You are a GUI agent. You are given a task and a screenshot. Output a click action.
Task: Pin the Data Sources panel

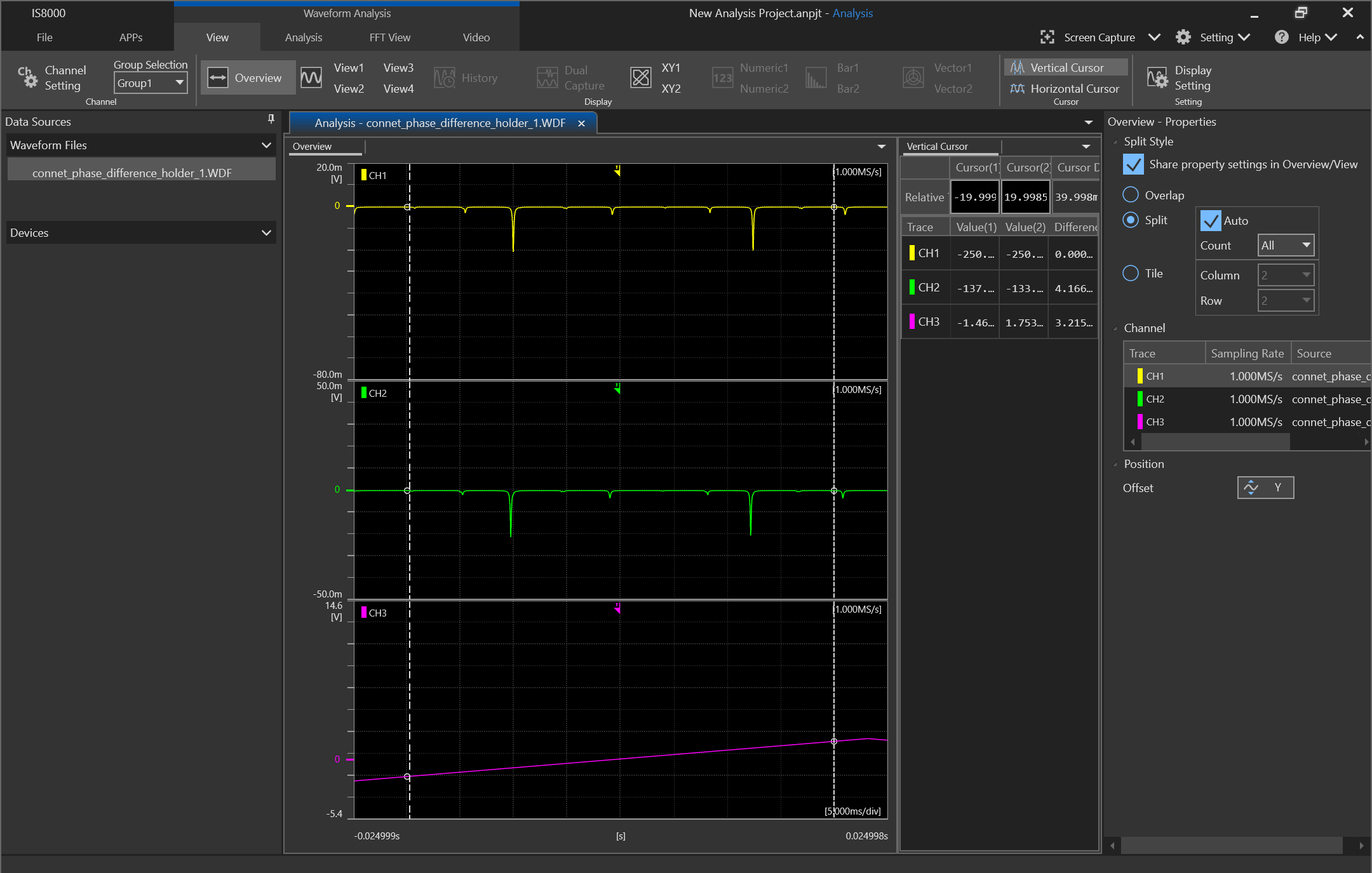click(271, 119)
